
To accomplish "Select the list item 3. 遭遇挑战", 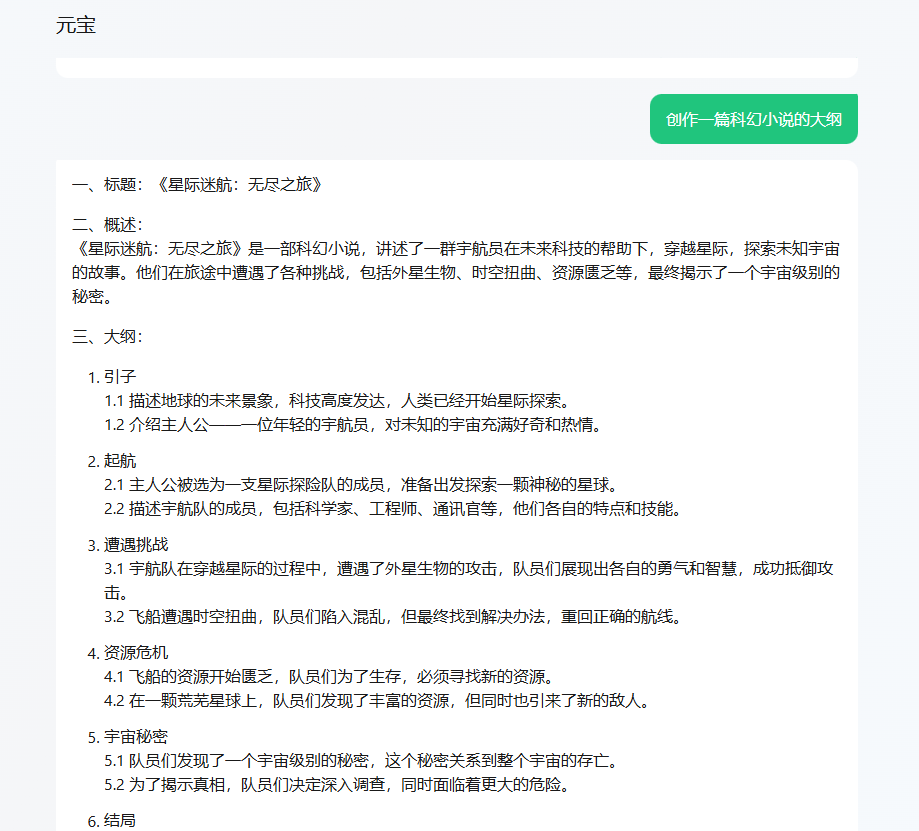I will [136, 544].
